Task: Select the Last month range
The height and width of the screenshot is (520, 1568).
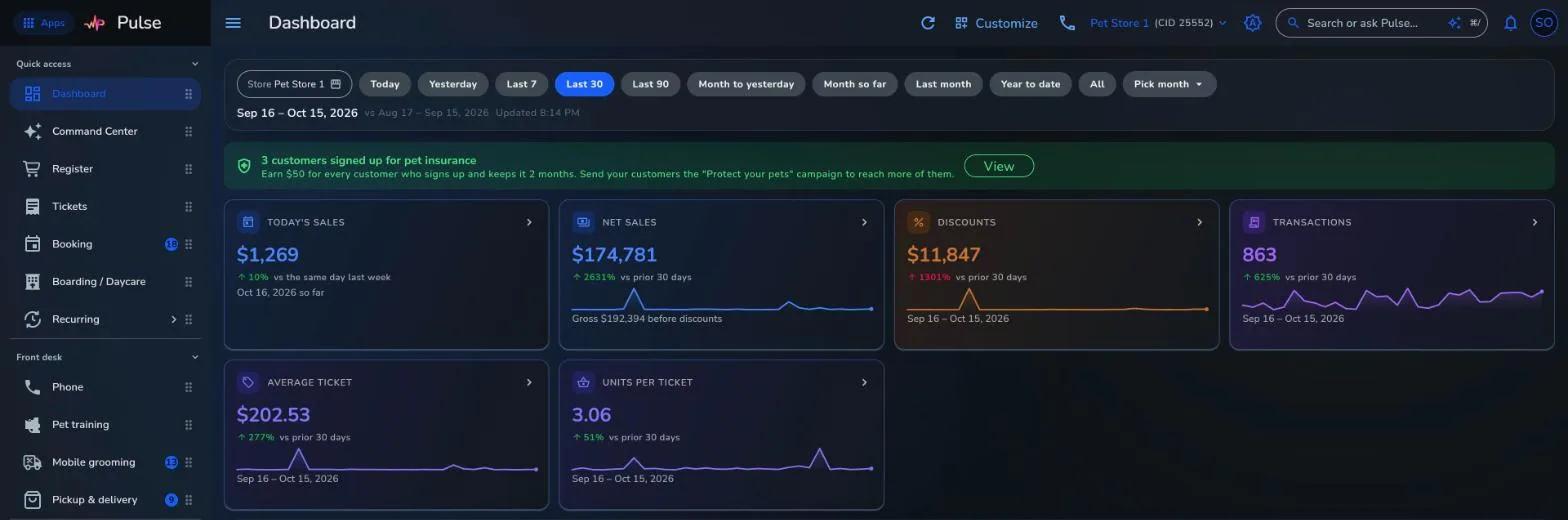Action: coord(943,84)
